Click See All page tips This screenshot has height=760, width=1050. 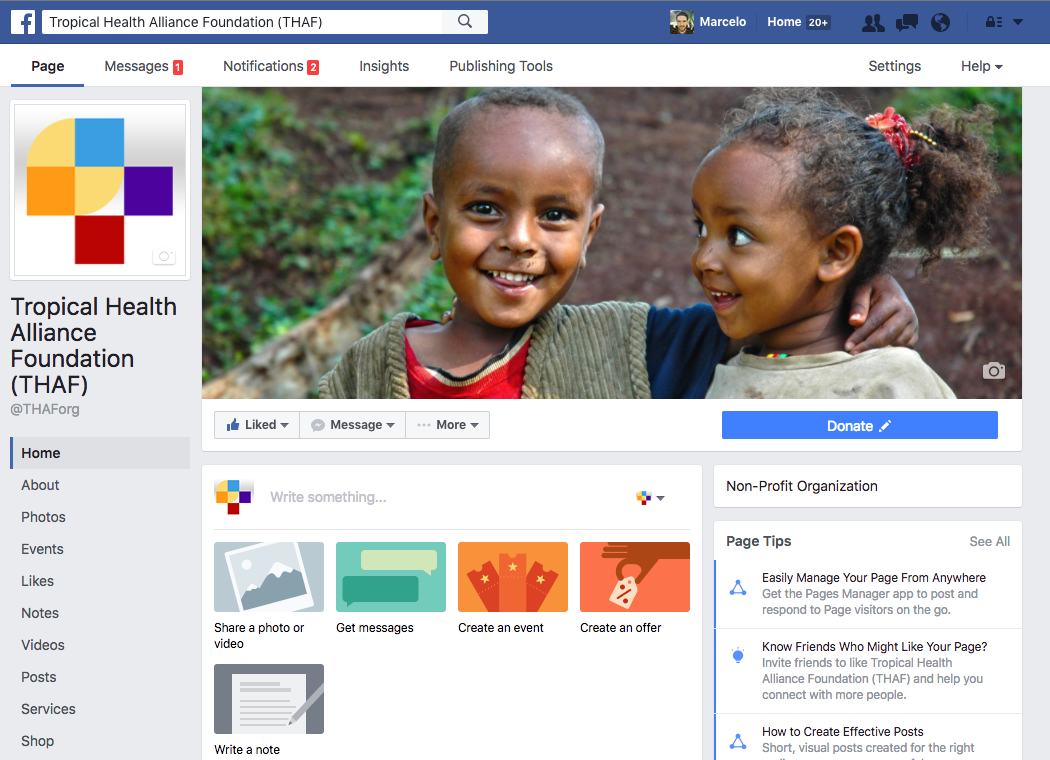[x=990, y=541]
